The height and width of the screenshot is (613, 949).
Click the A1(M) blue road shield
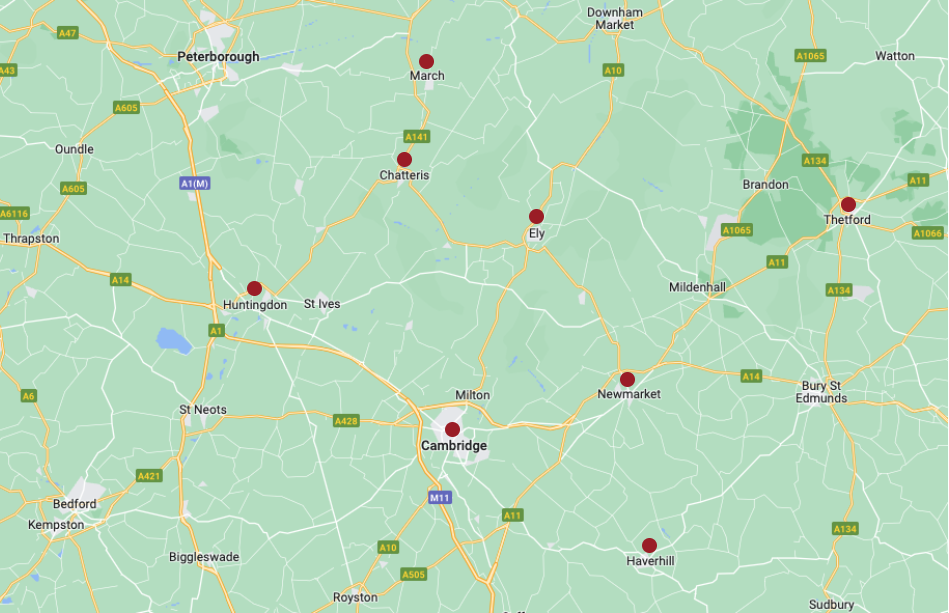[x=195, y=183]
